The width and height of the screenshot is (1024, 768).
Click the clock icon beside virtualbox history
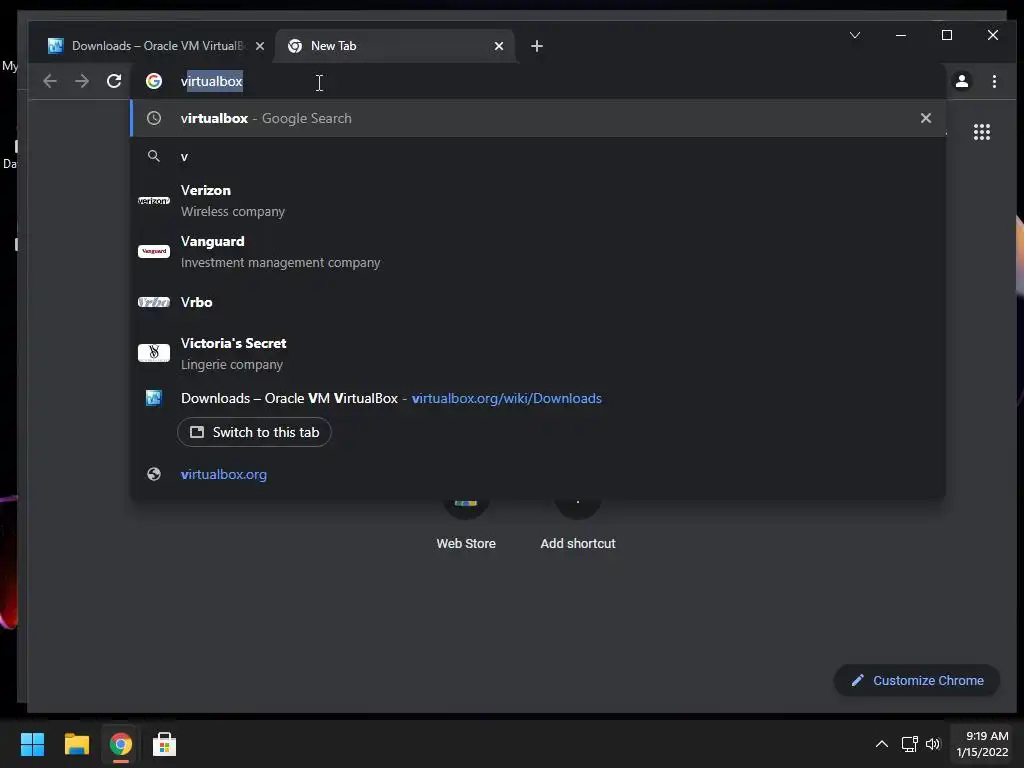pos(154,118)
